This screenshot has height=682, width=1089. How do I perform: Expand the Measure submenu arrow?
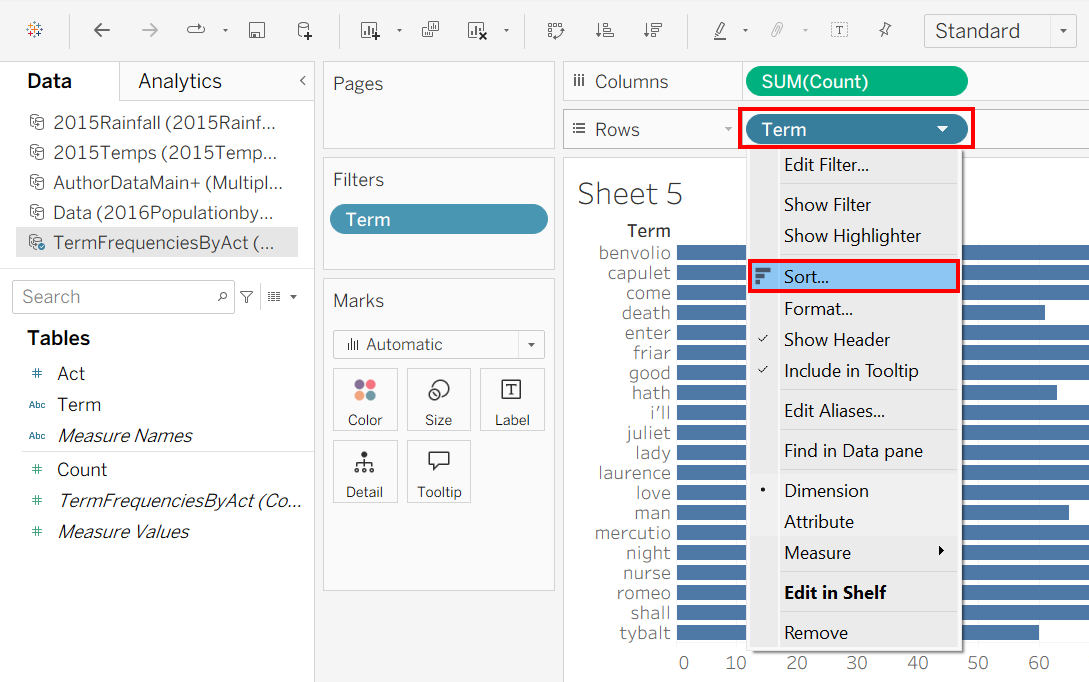941,551
